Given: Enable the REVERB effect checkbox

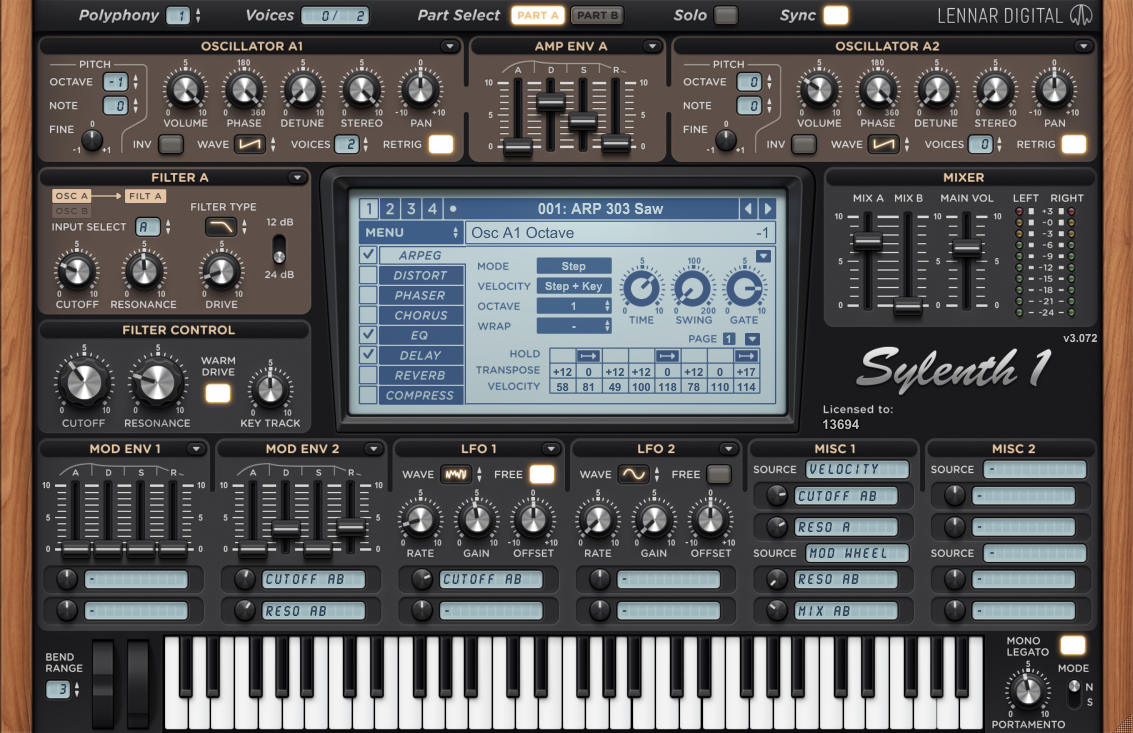Looking at the screenshot, I should click(369, 374).
